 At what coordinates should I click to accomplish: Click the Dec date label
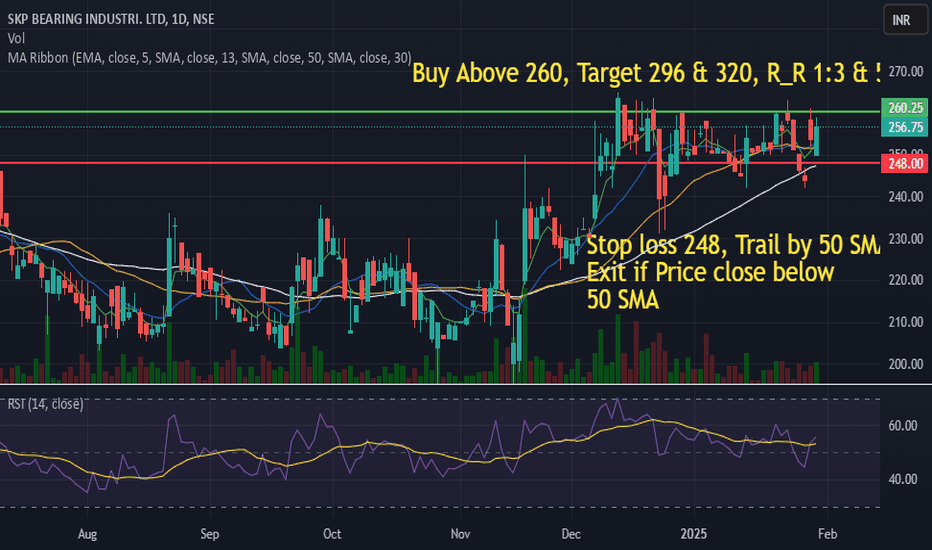pyautogui.click(x=571, y=534)
